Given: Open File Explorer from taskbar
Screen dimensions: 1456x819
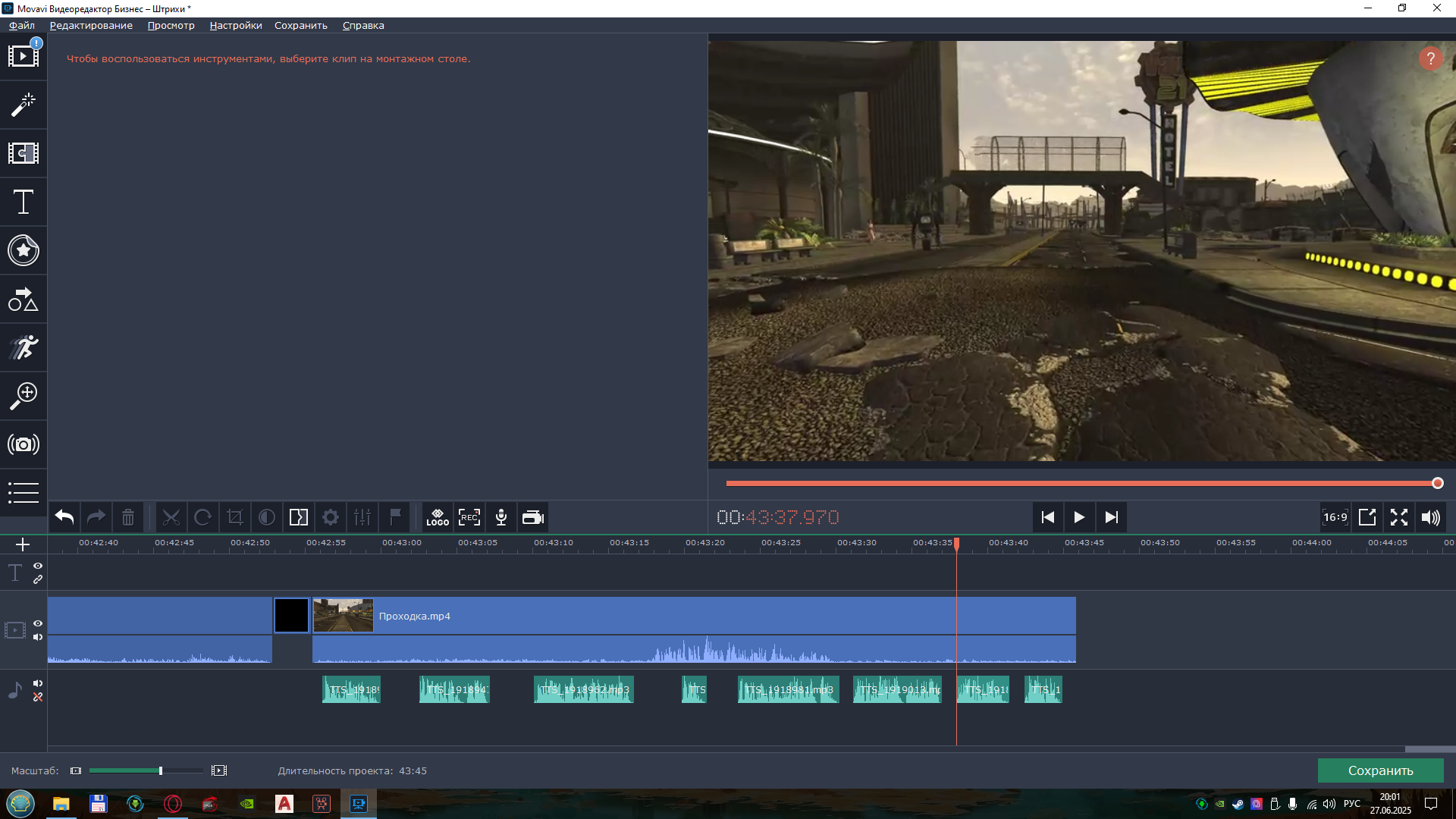Looking at the screenshot, I should tap(61, 804).
